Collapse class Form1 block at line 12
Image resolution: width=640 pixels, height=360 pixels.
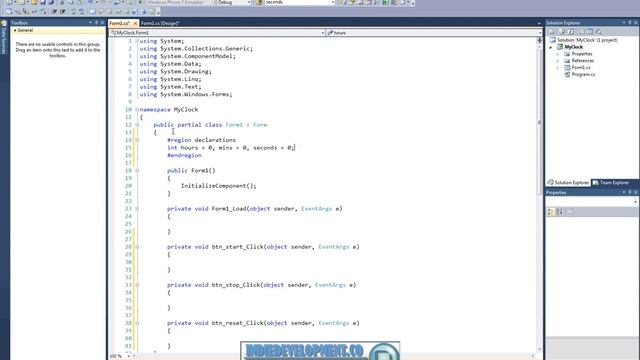[137, 125]
